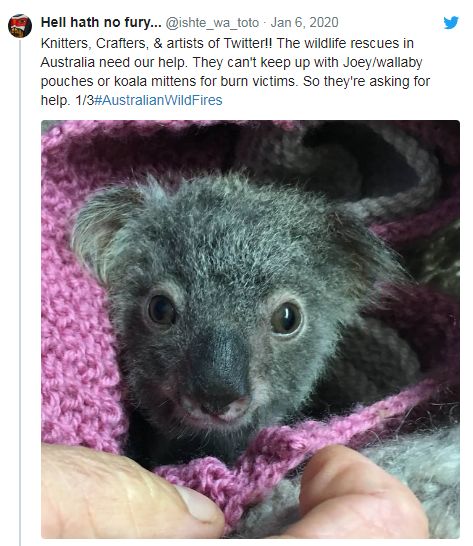Follow the #AustralianWildFires hashtag link
The width and height of the screenshot is (473, 546).
pos(158,100)
